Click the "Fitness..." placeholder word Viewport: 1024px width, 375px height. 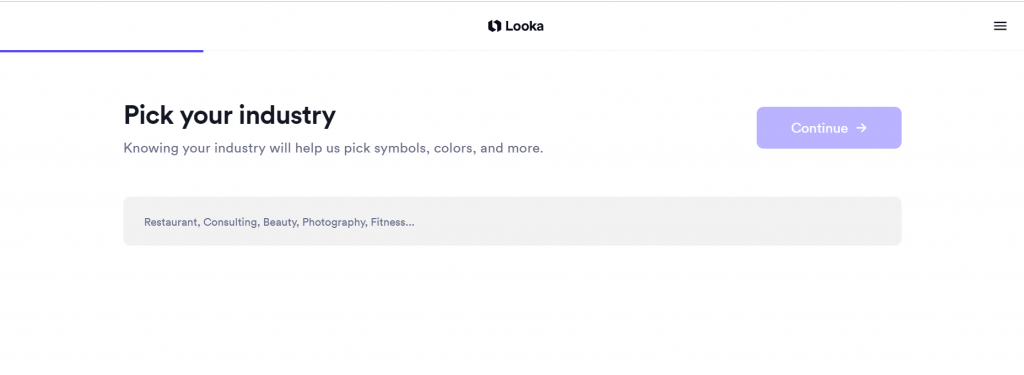(392, 222)
